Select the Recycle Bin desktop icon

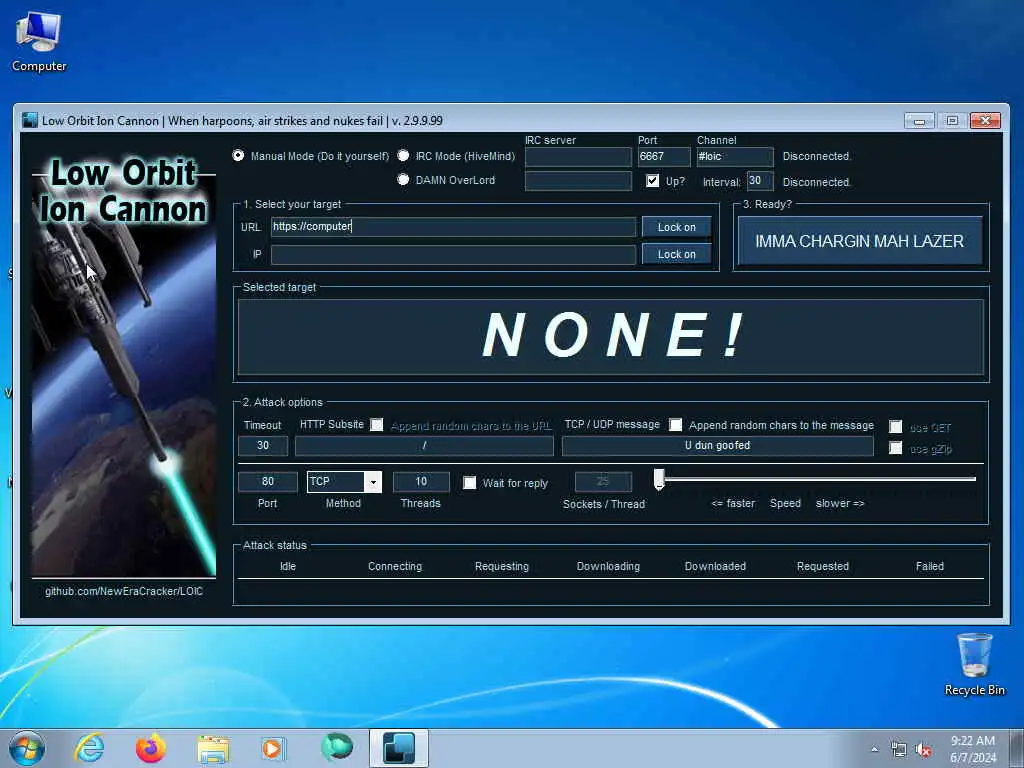click(974, 664)
